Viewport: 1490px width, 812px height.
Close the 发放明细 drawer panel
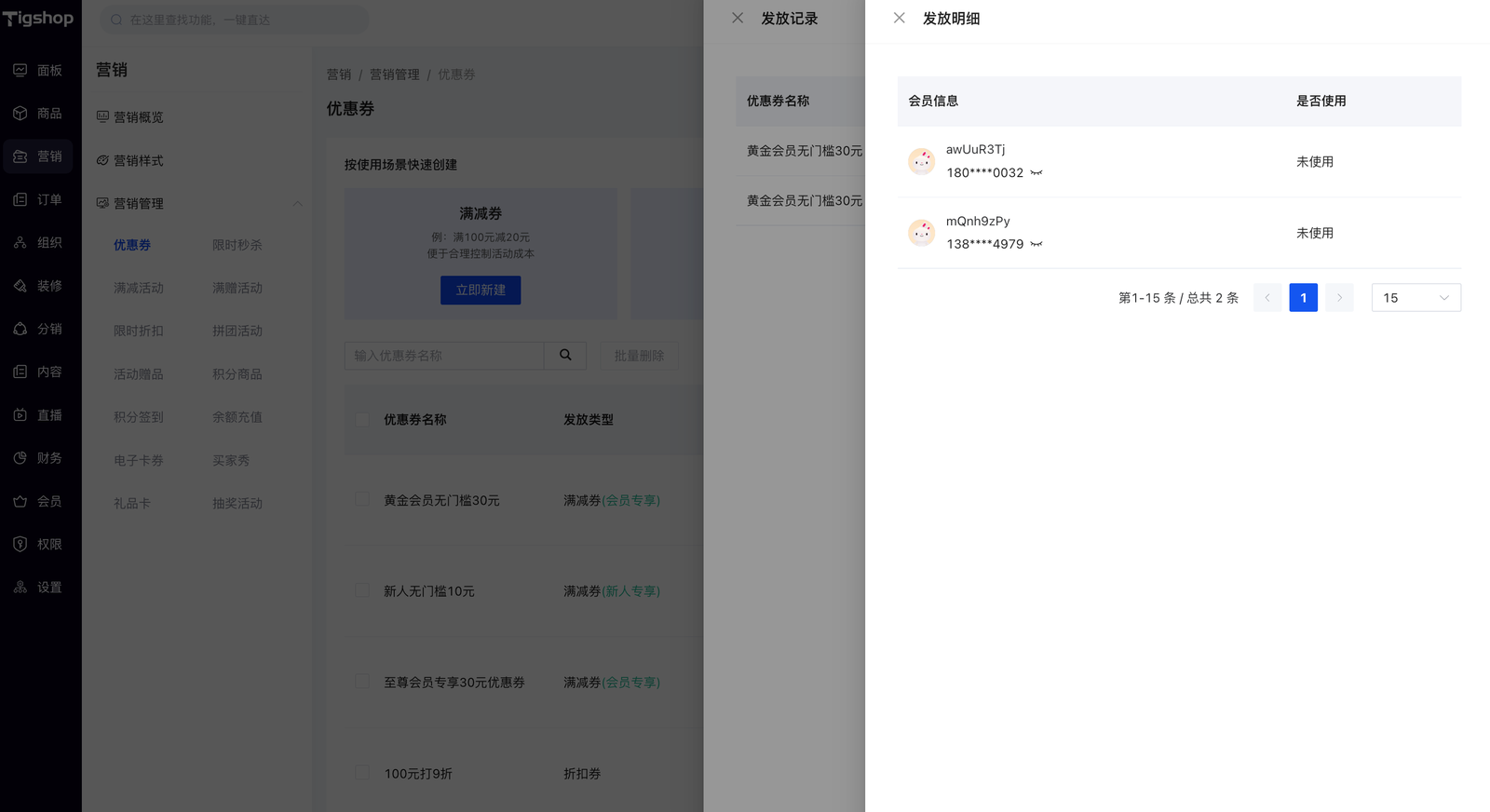pyautogui.click(x=899, y=18)
